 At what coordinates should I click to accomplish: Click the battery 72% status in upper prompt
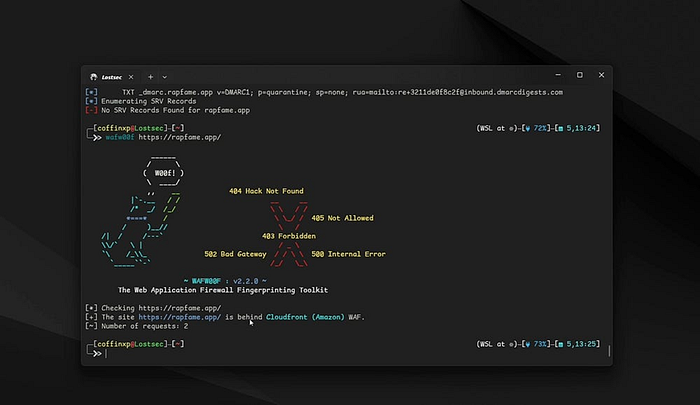point(537,128)
